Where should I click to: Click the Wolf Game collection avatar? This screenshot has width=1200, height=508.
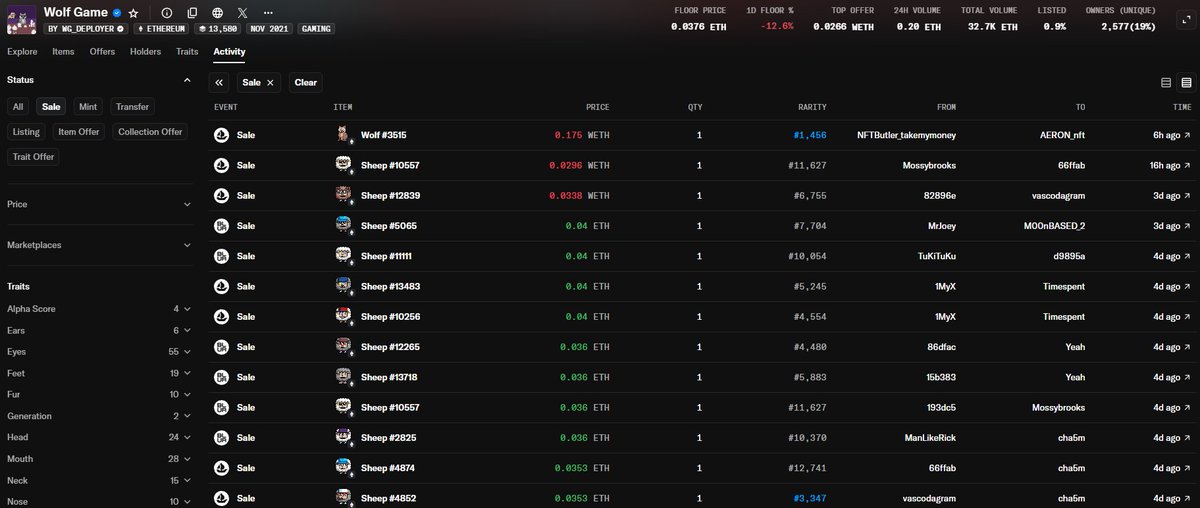tap(22, 19)
